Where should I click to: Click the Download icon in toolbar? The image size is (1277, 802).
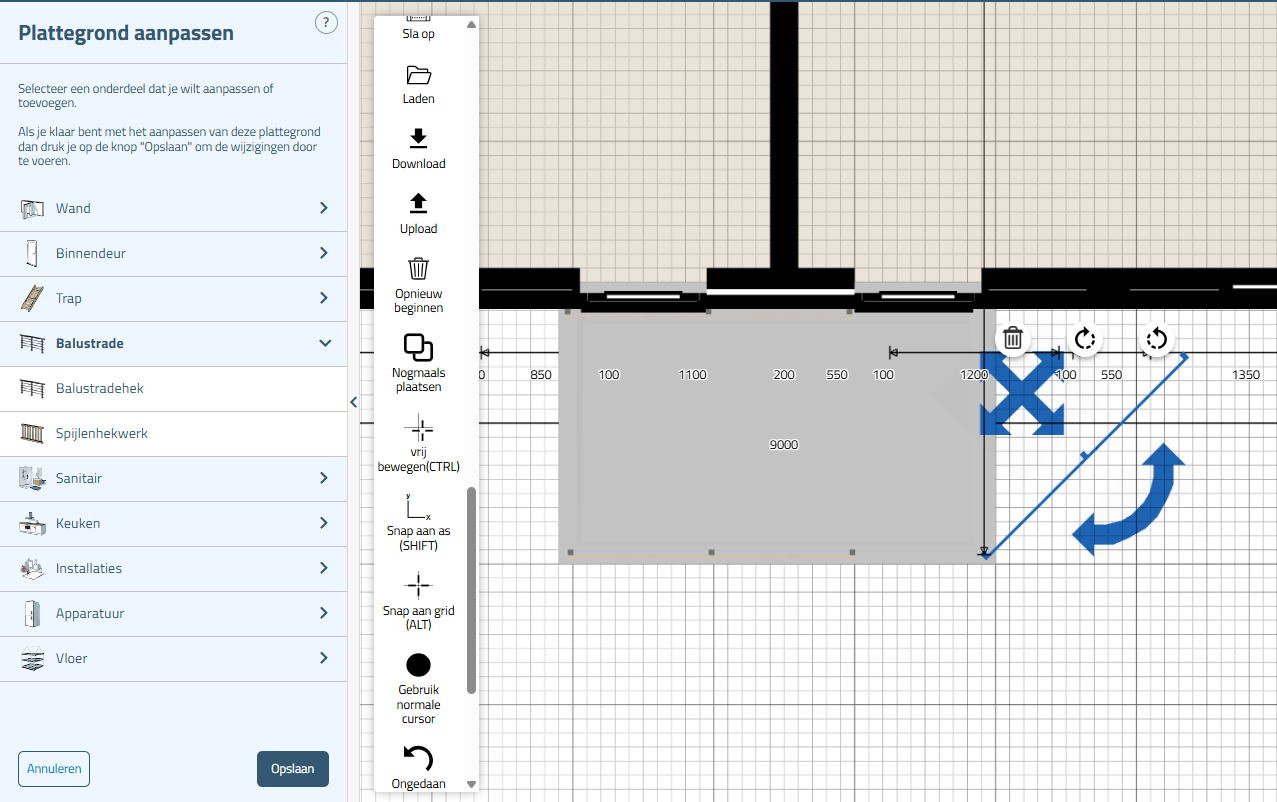coord(418,139)
